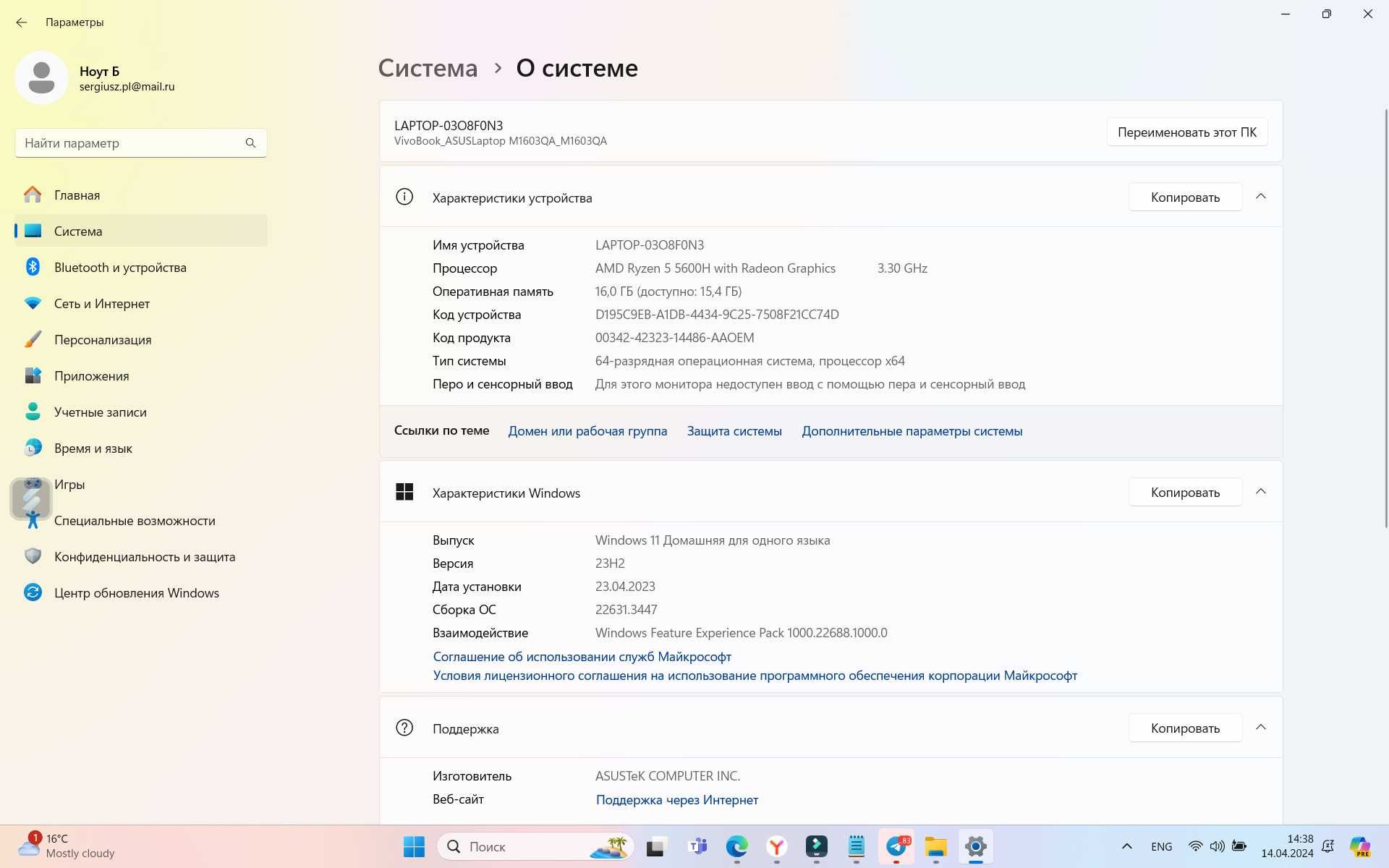Screen dimensions: 1389x868
Task: Switch the ENG input language
Action: tap(1161, 846)
